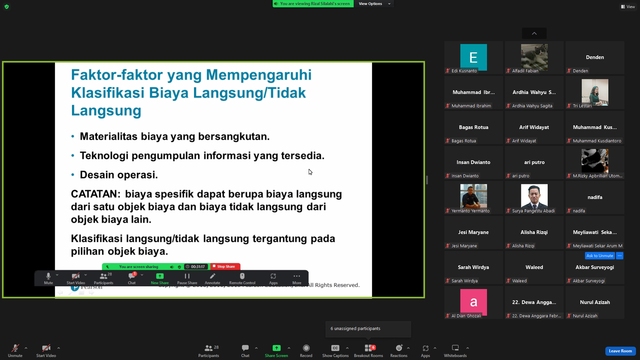640x360 pixels.
Task: Select Insan Dwianto participant tile
Action: [473, 162]
